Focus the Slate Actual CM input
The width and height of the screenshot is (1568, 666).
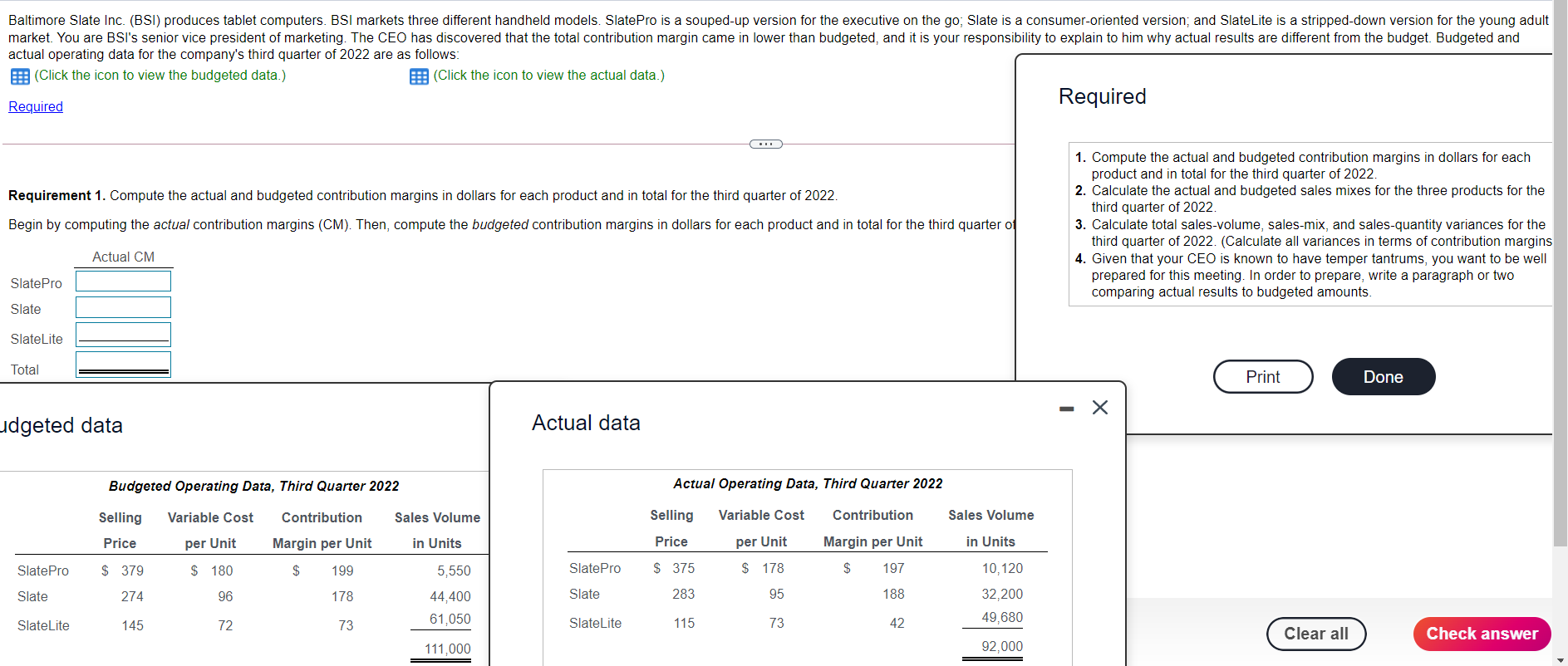click(124, 307)
